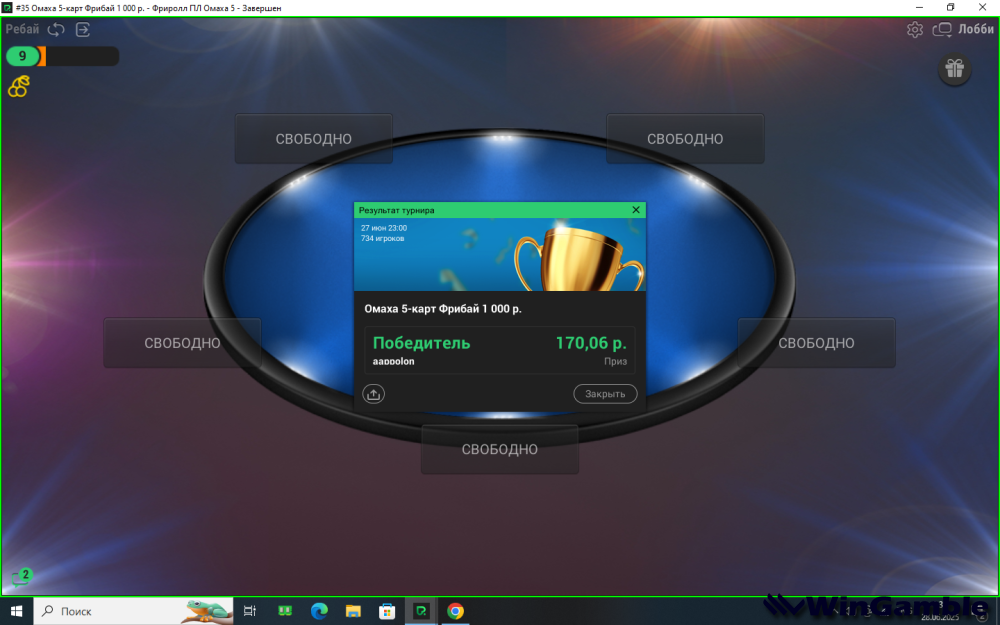Take the bottom center СВОБОДНО seat
The width and height of the screenshot is (1000, 625).
pyautogui.click(x=499, y=449)
